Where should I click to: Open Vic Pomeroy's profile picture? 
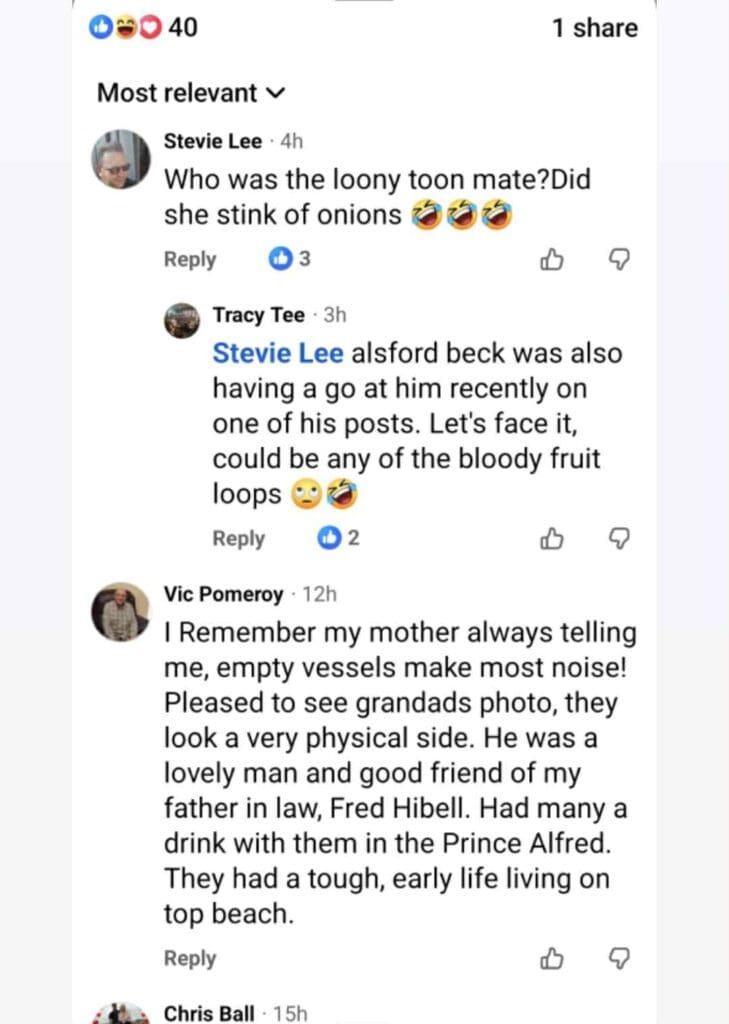pyautogui.click(x=121, y=612)
